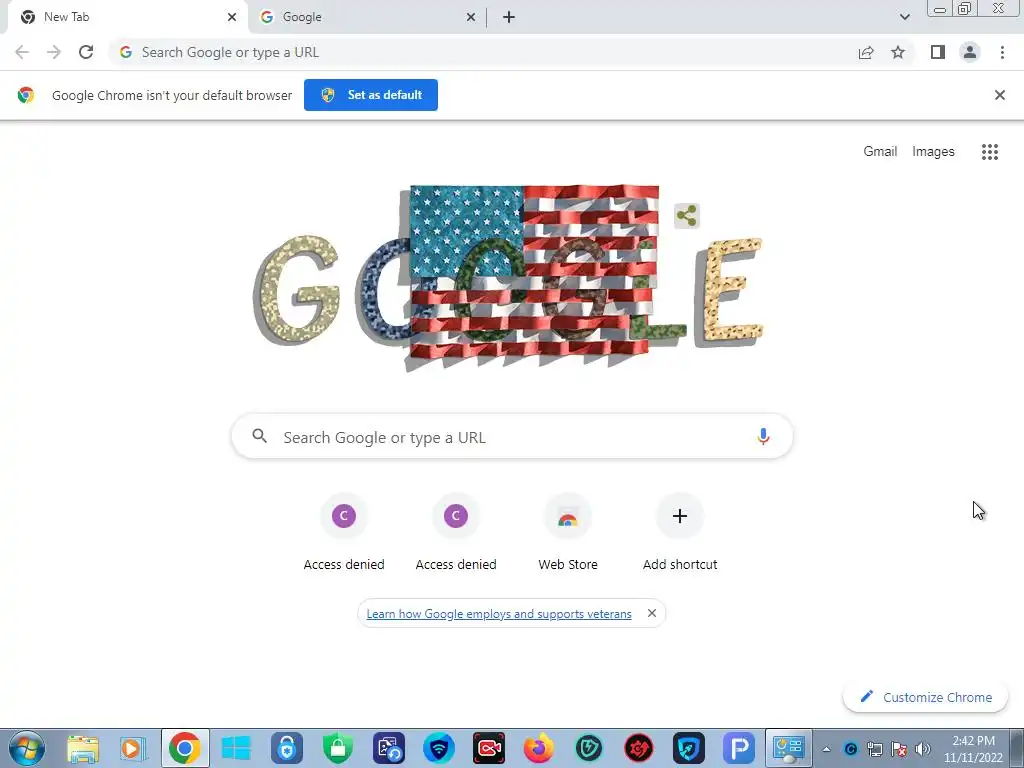Image resolution: width=1024 pixels, height=768 pixels.
Task: Start voice search with microphone icon
Action: click(763, 436)
